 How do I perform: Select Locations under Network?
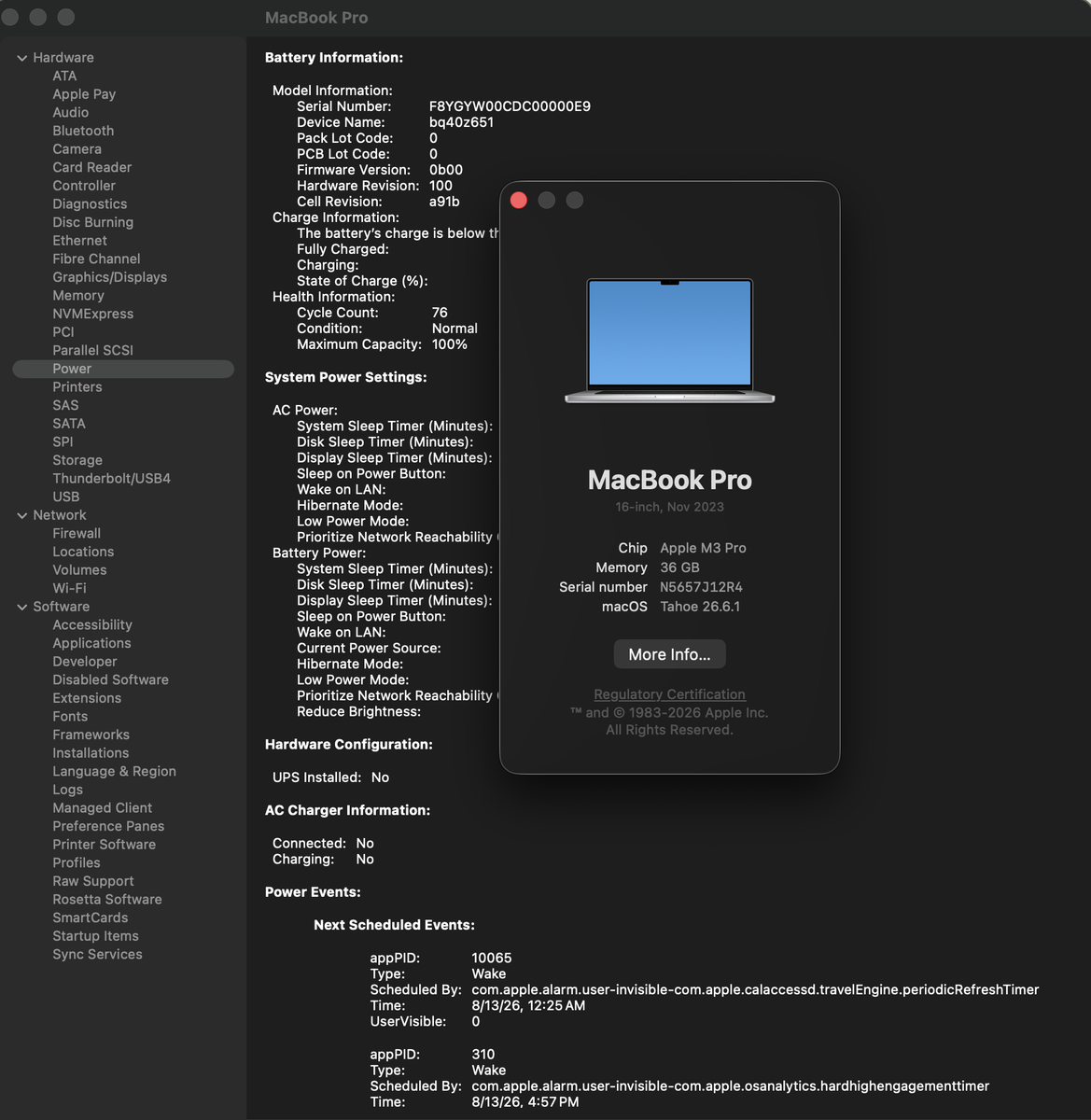click(83, 552)
